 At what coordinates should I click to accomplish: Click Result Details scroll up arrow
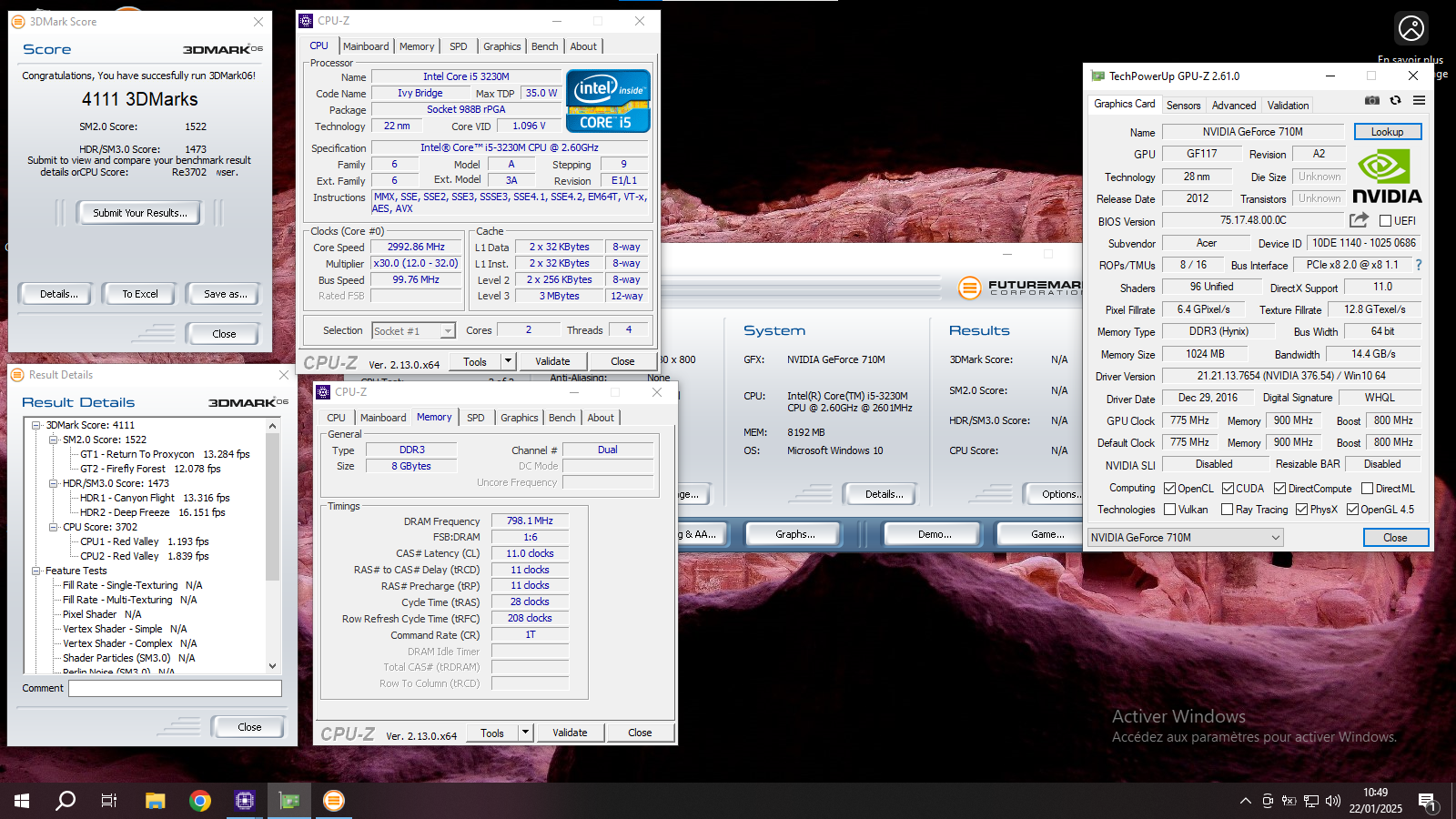click(272, 425)
